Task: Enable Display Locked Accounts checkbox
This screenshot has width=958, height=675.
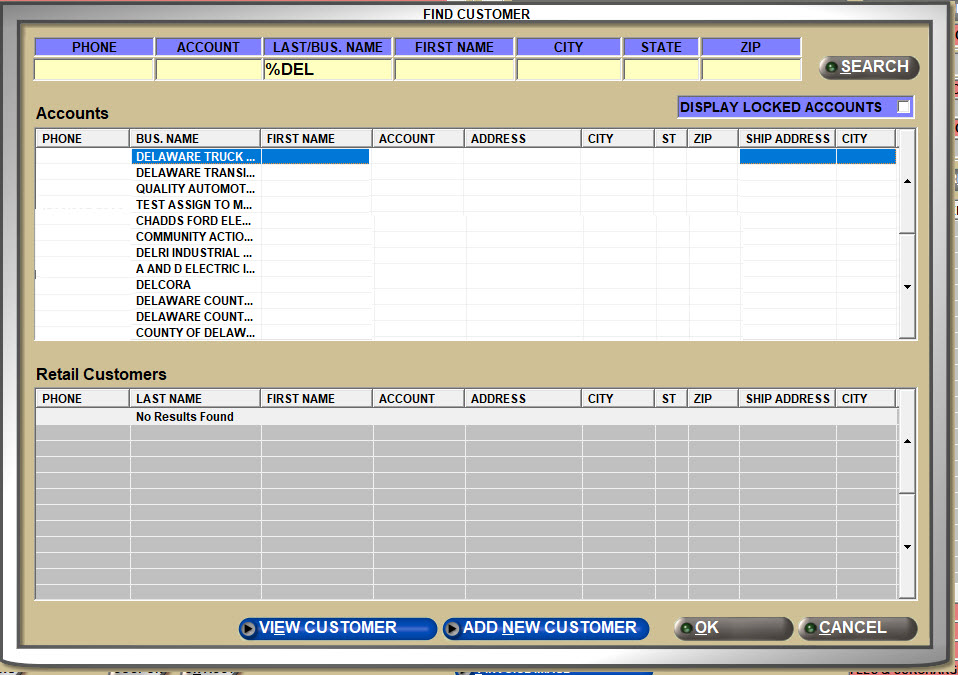Action: coord(904,107)
